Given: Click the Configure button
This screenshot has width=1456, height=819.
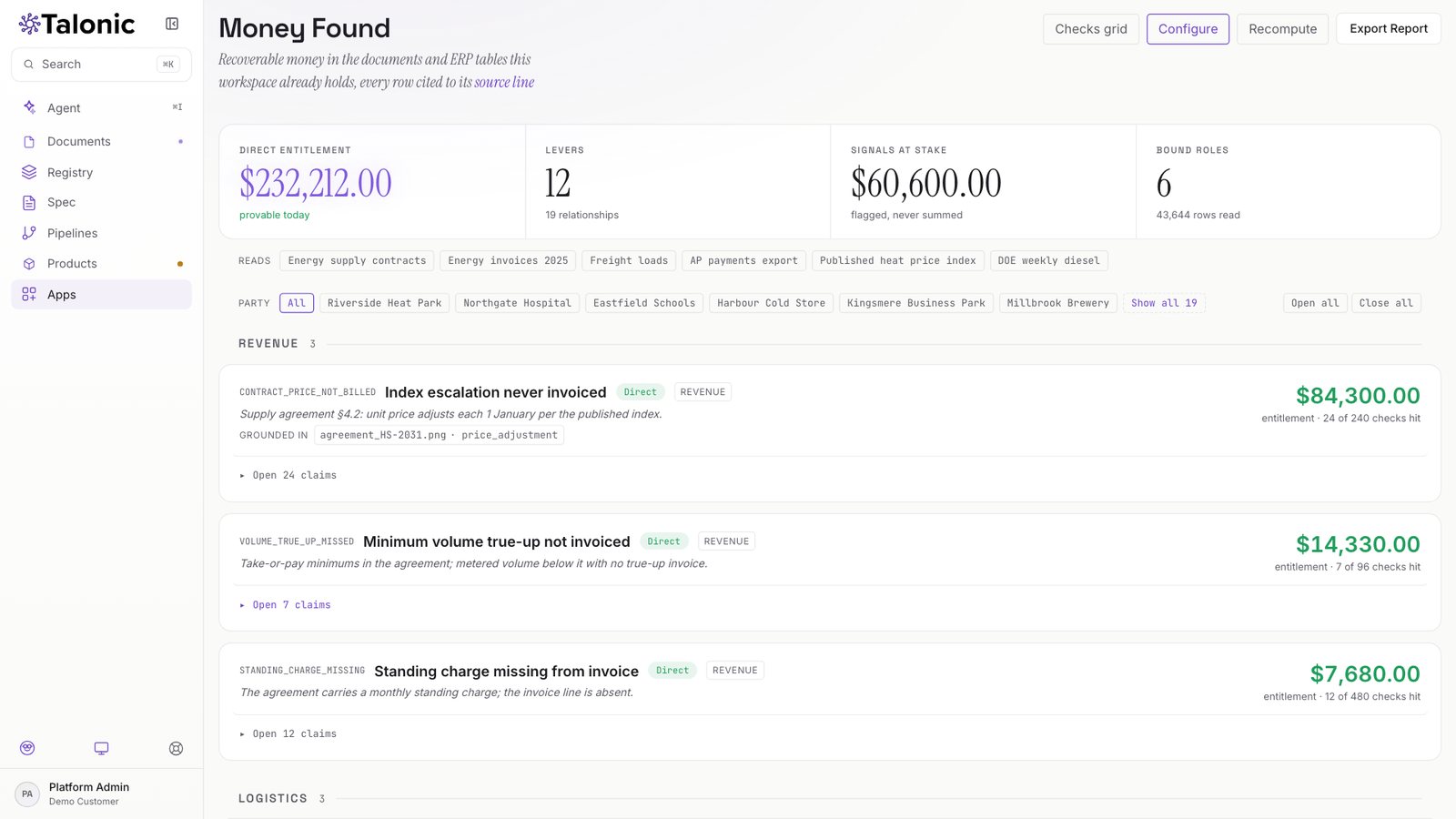Looking at the screenshot, I should (1188, 28).
